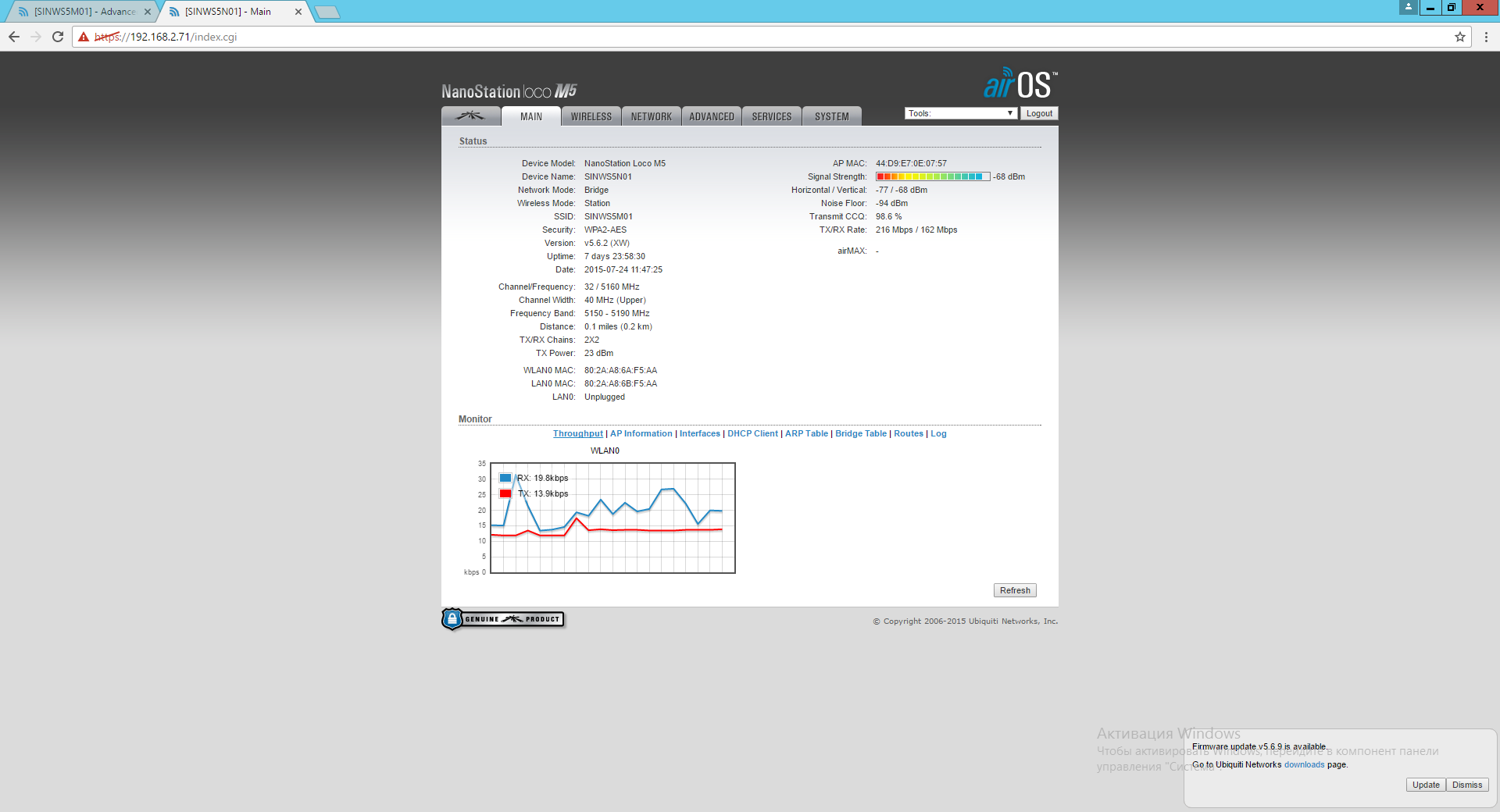Show the Throughput monitor

(578, 433)
